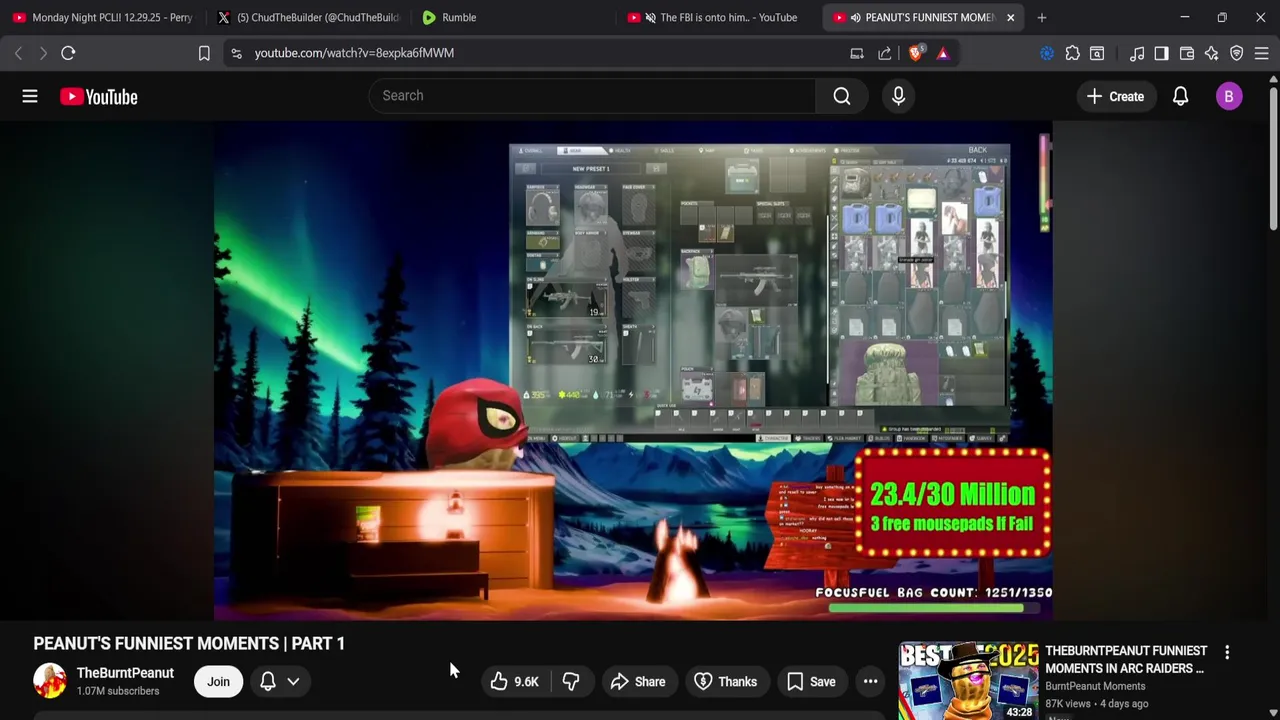
Task: Click the Brave Shields lion icon
Action: coord(915,53)
